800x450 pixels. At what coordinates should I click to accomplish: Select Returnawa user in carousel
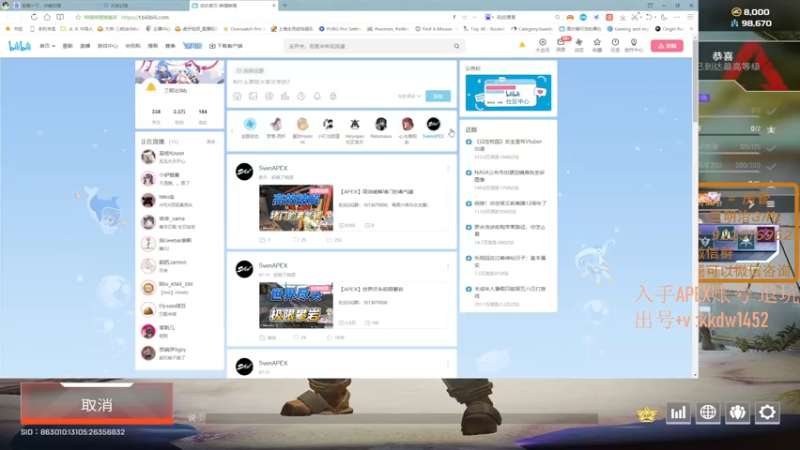pyautogui.click(x=381, y=128)
